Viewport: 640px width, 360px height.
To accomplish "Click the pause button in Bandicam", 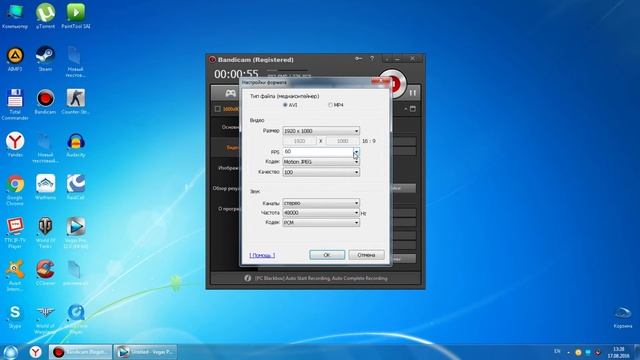I will pos(413,93).
